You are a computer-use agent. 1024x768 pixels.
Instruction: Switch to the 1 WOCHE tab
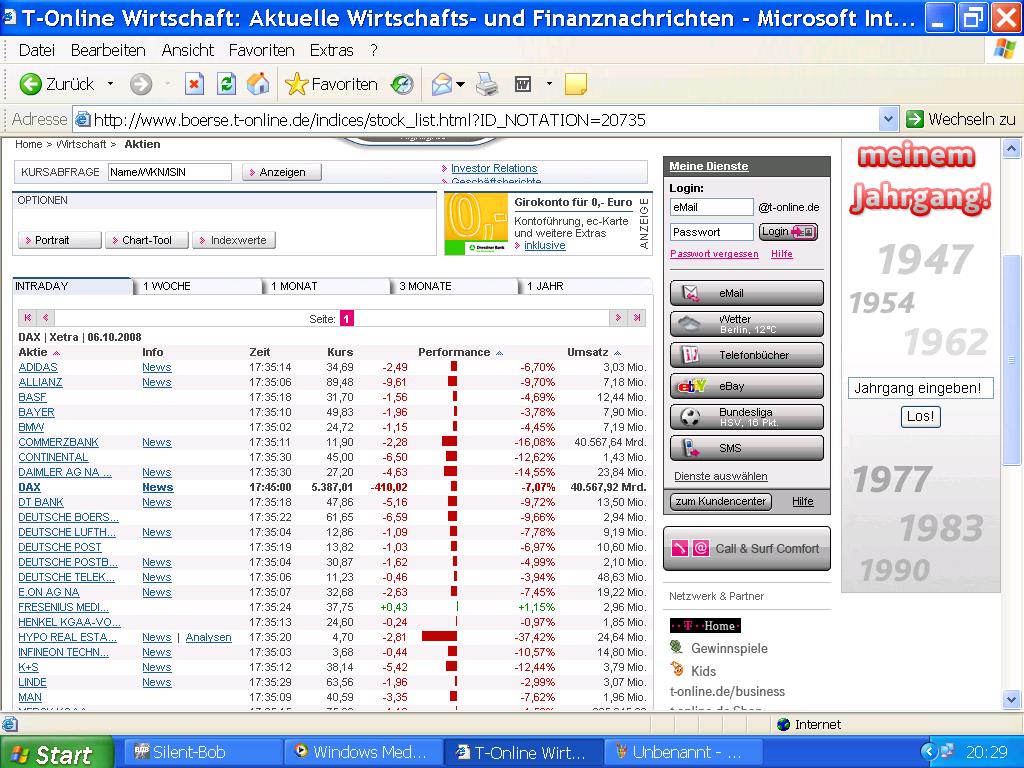tap(198, 286)
